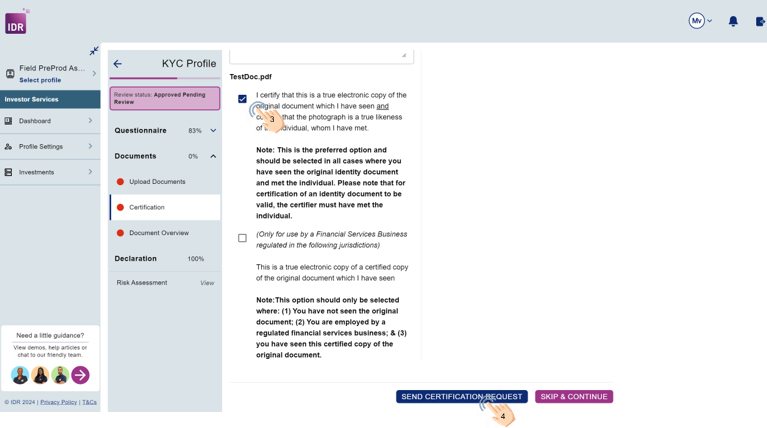Viewport: 767px width, 428px height.
Task: Check the Financial Services Business option checkbox
Action: pyautogui.click(x=242, y=238)
